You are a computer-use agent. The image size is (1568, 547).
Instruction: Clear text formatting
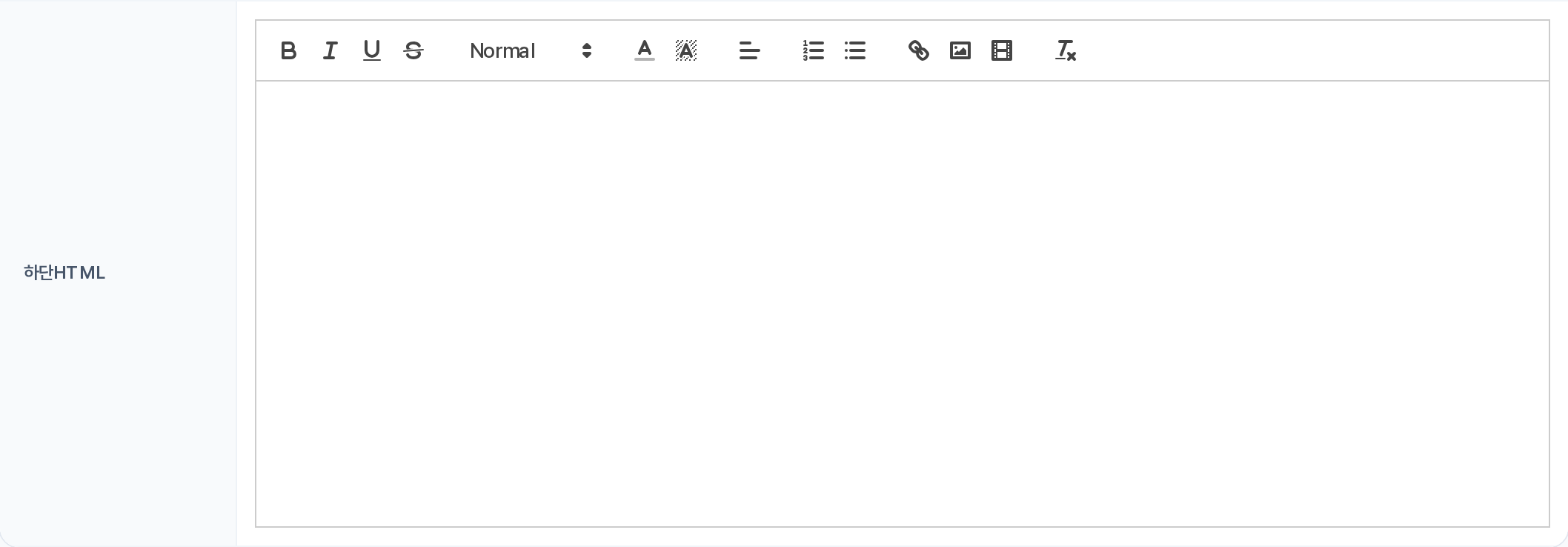(1066, 50)
